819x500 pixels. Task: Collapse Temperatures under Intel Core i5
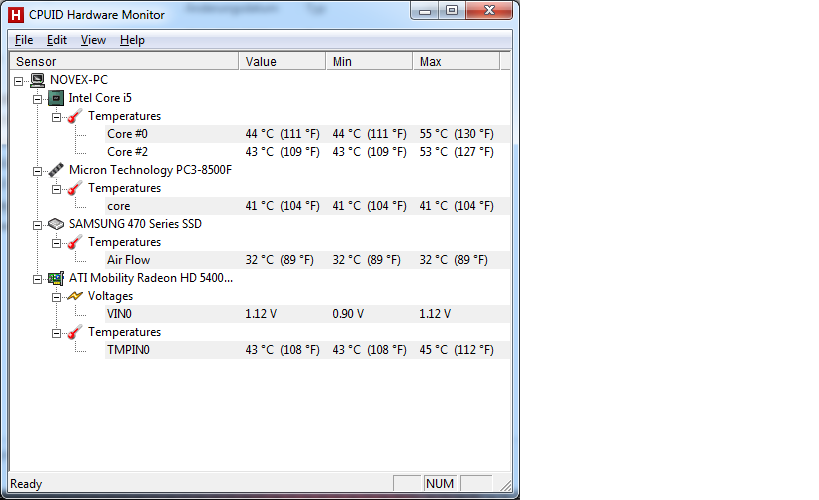[x=56, y=117]
